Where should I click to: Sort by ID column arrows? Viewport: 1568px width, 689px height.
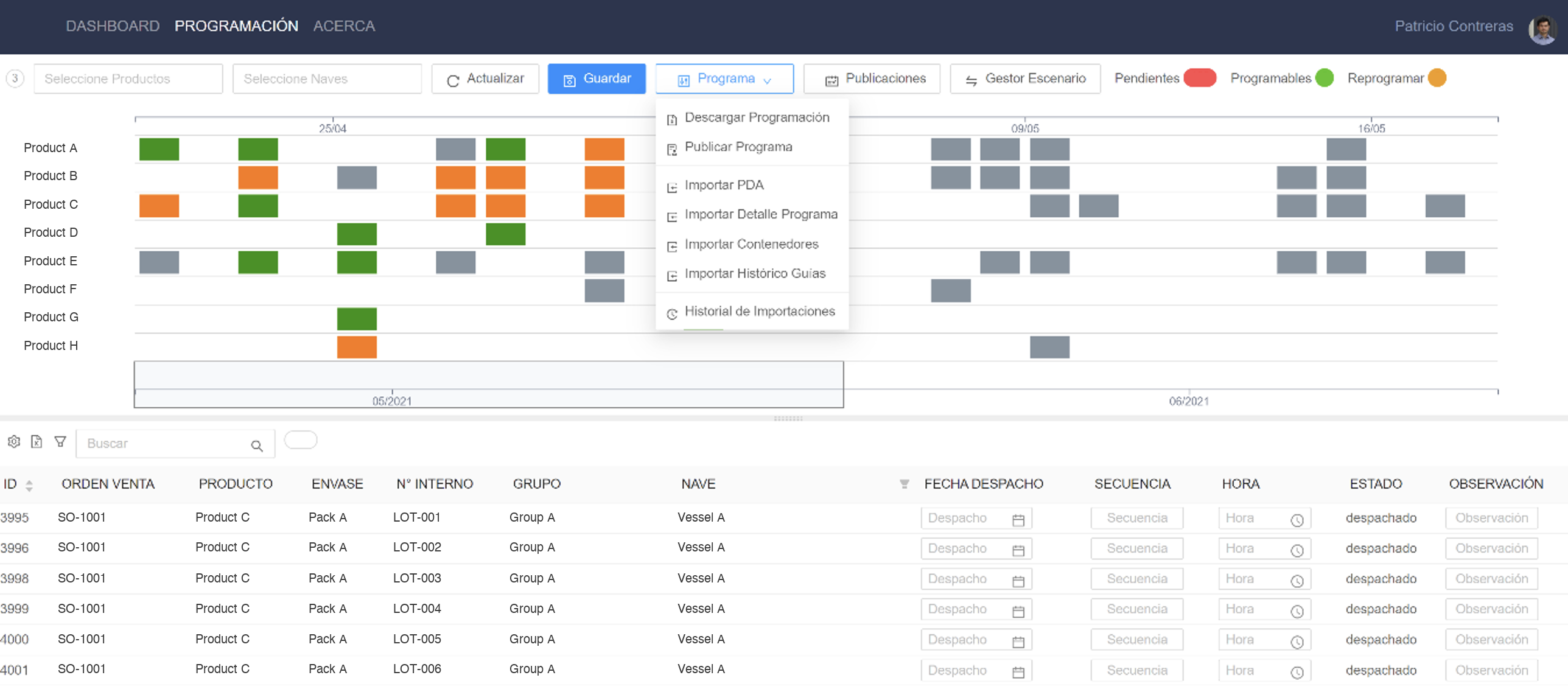29,485
